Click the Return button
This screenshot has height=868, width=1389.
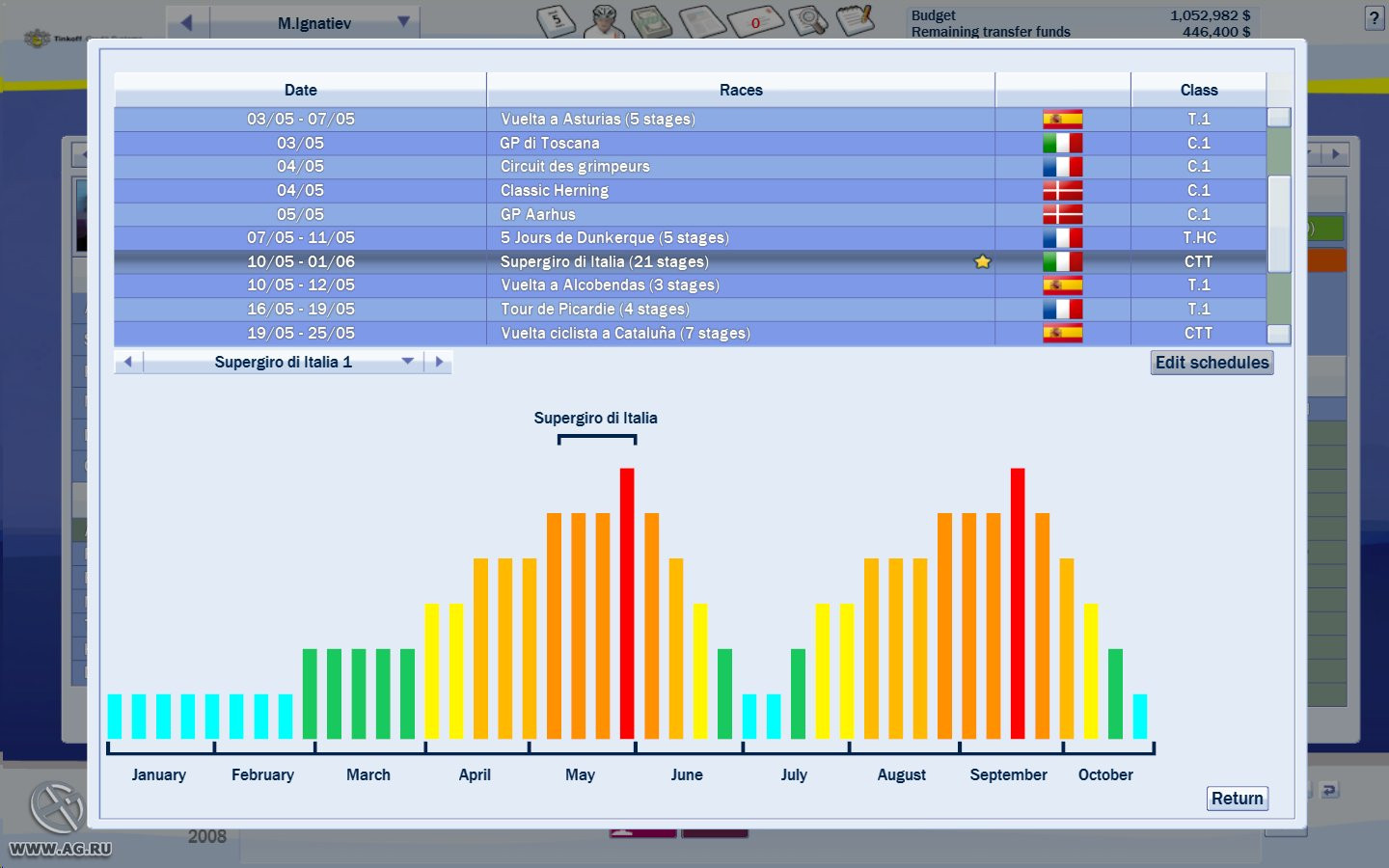click(1238, 799)
